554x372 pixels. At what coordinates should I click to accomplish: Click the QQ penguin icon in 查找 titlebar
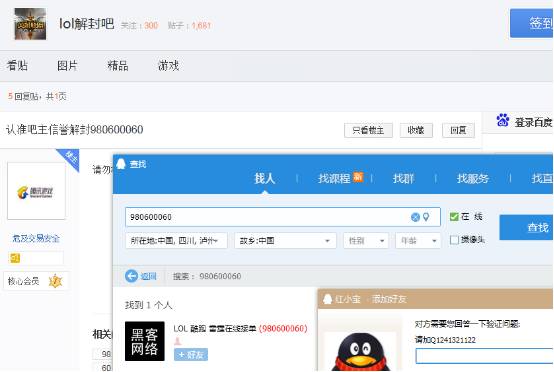[121, 164]
